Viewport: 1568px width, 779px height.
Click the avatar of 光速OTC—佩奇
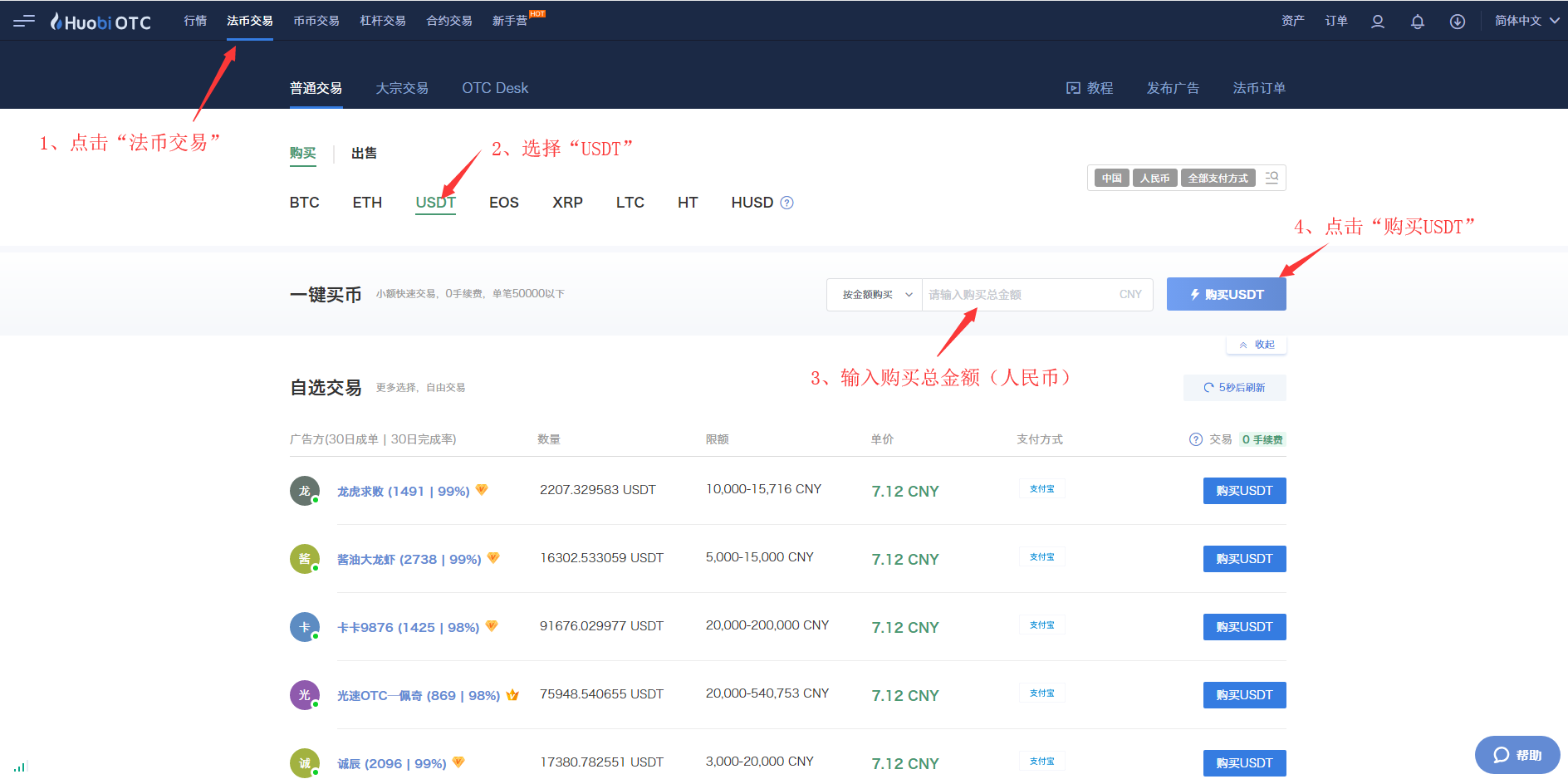tap(305, 695)
